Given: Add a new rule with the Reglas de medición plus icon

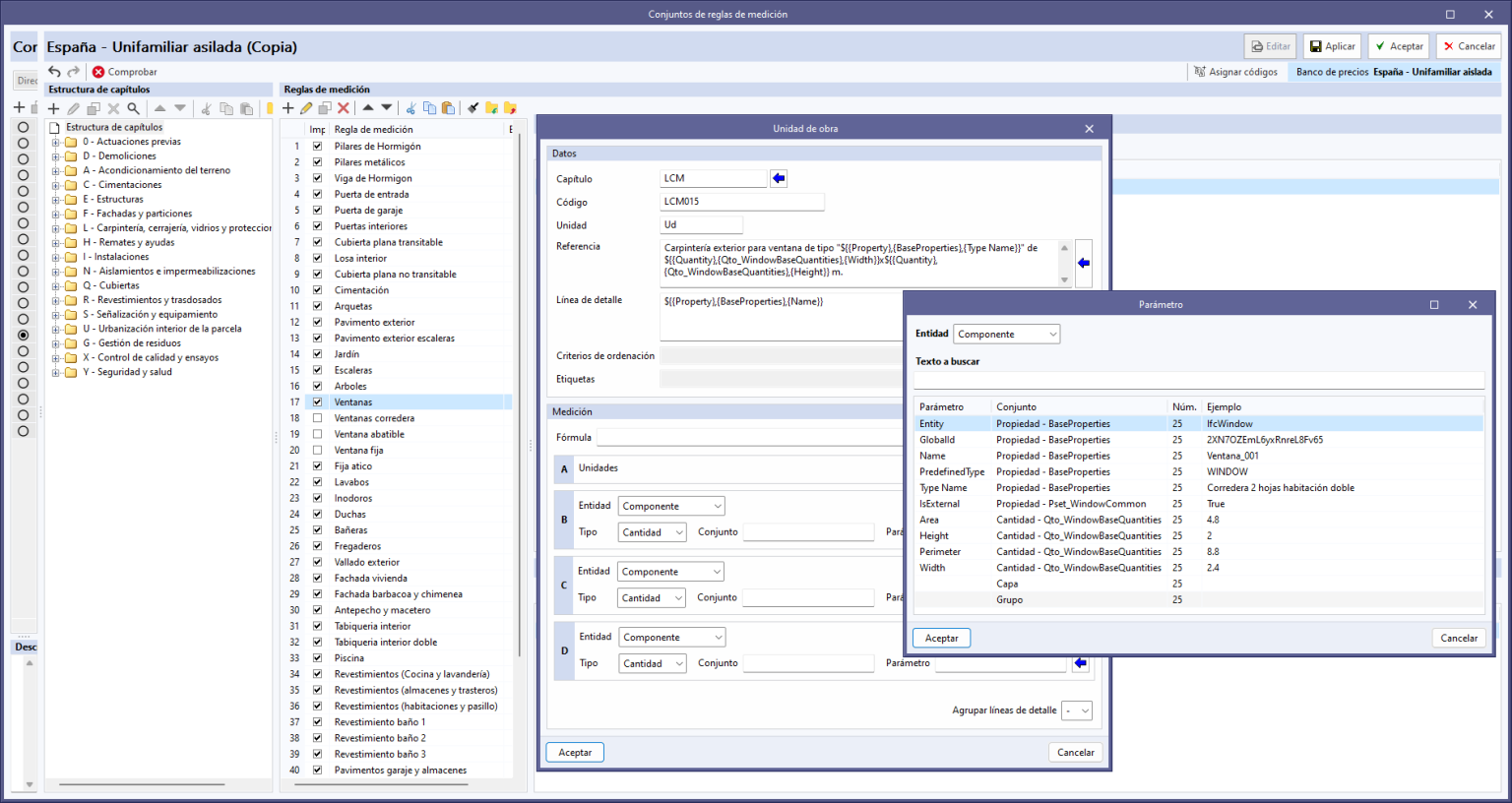Looking at the screenshot, I should pos(288,108).
